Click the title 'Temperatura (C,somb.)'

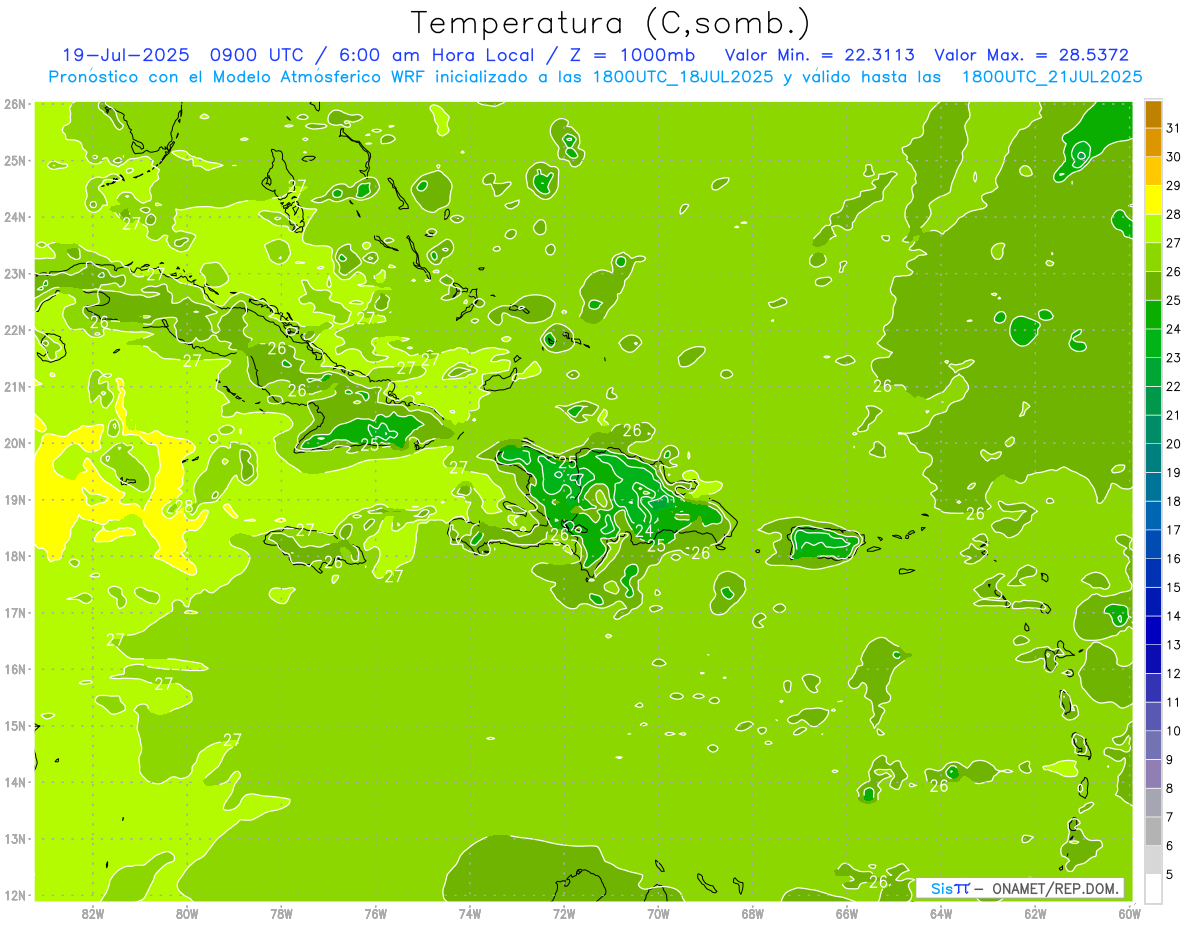pos(611,23)
